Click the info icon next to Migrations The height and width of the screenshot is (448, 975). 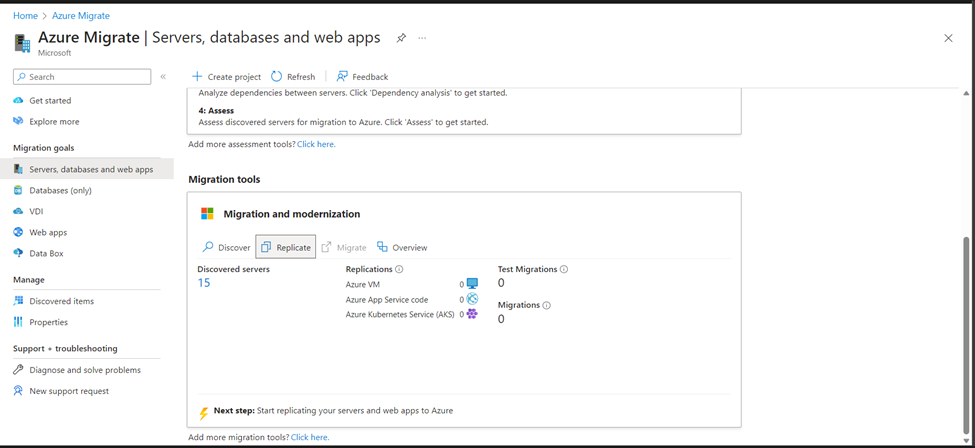pyautogui.click(x=547, y=306)
